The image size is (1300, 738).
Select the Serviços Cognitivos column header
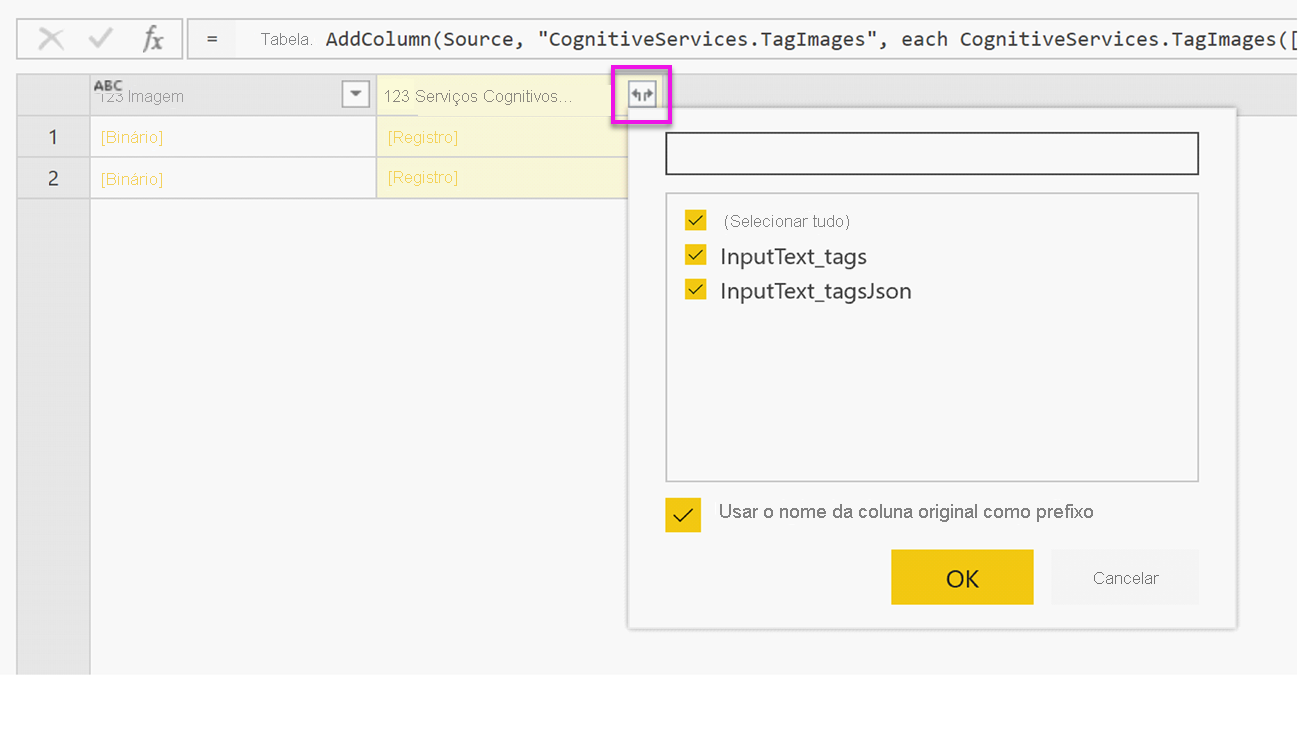tap(503, 95)
